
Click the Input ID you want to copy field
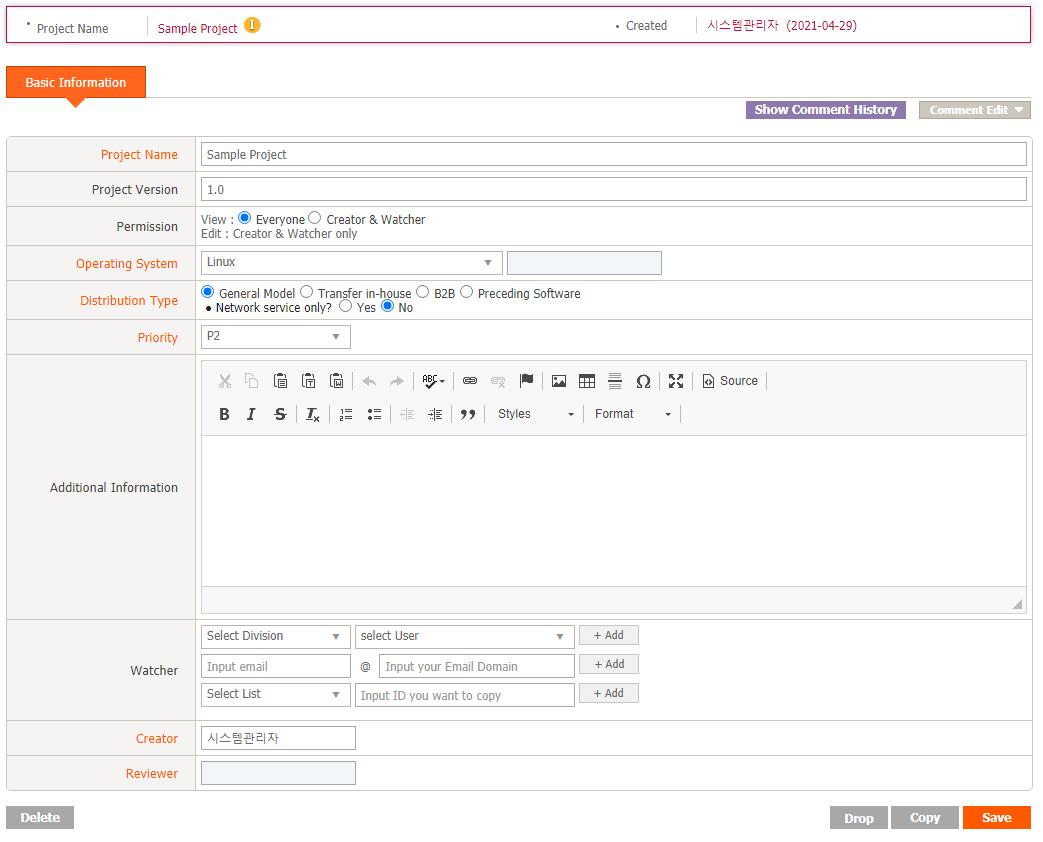click(x=464, y=695)
